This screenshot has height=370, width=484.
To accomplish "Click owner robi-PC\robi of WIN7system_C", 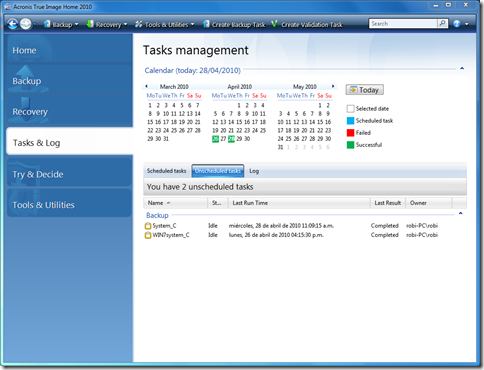I will coord(422,235).
